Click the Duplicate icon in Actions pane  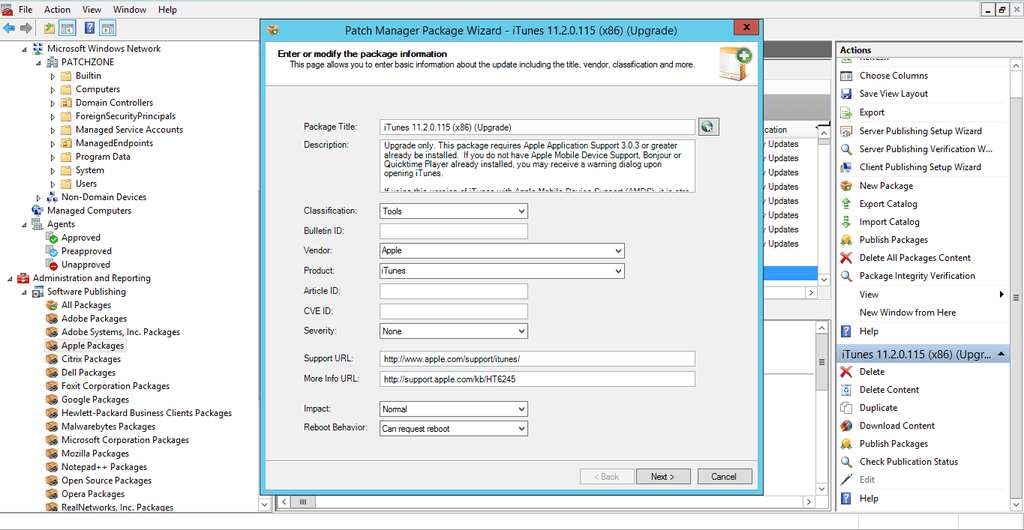(846, 408)
